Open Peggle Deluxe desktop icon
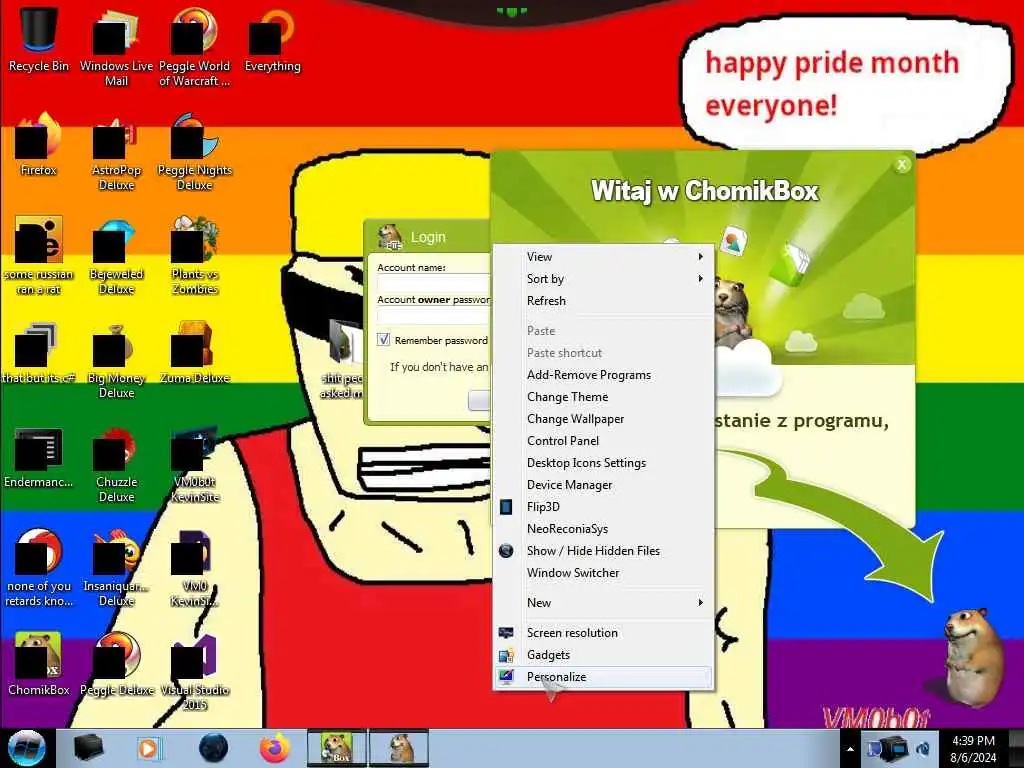 coord(116,664)
